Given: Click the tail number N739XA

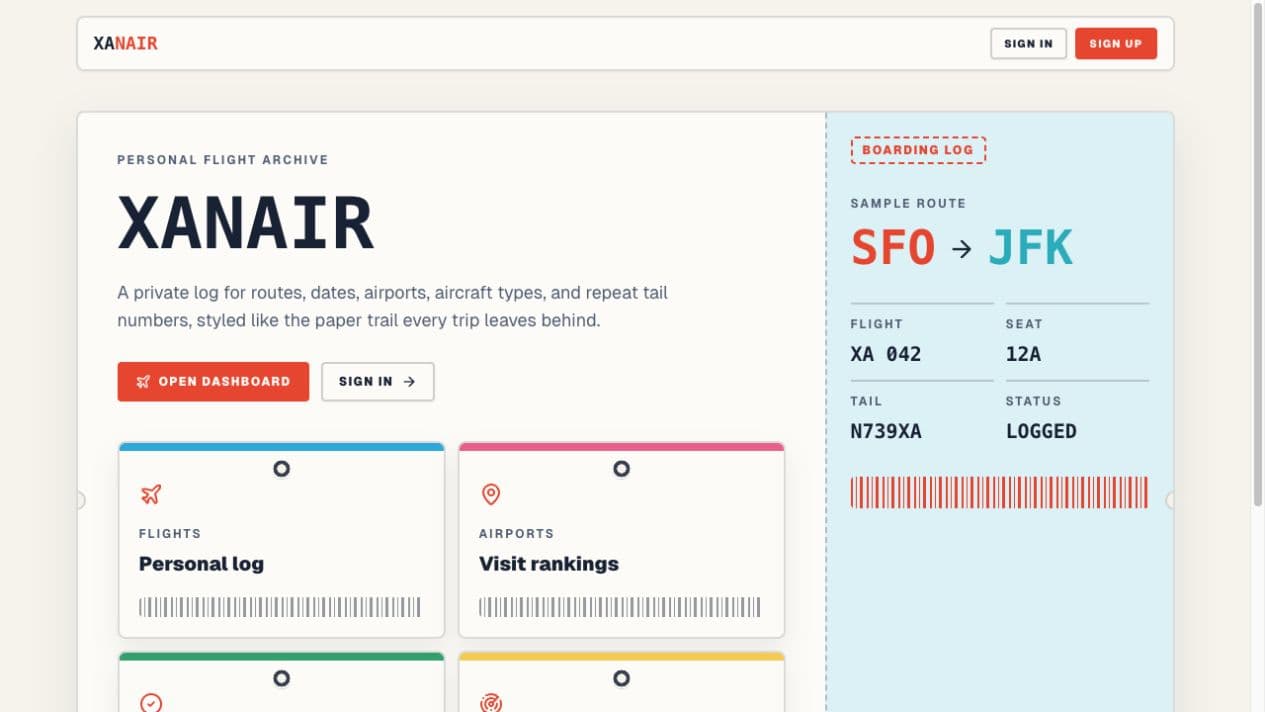Looking at the screenshot, I should click(x=886, y=431).
